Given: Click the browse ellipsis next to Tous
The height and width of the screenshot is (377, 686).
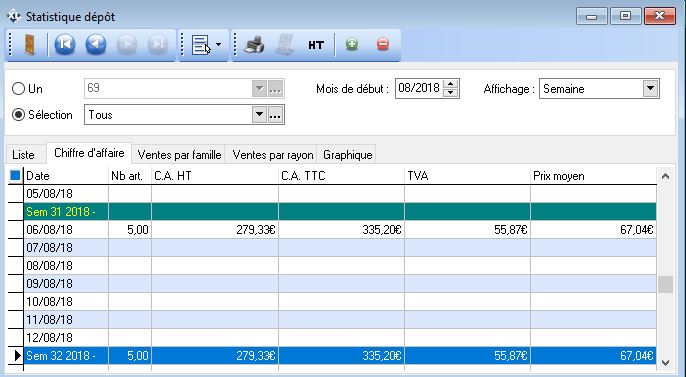Looking at the screenshot, I should click(x=275, y=115).
